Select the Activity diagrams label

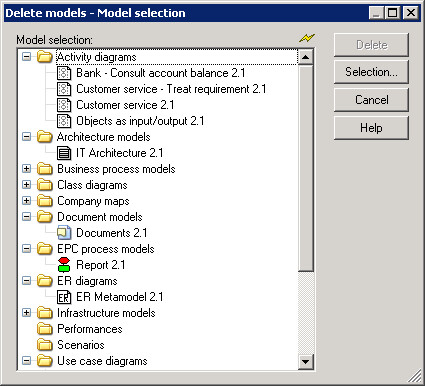click(97, 57)
